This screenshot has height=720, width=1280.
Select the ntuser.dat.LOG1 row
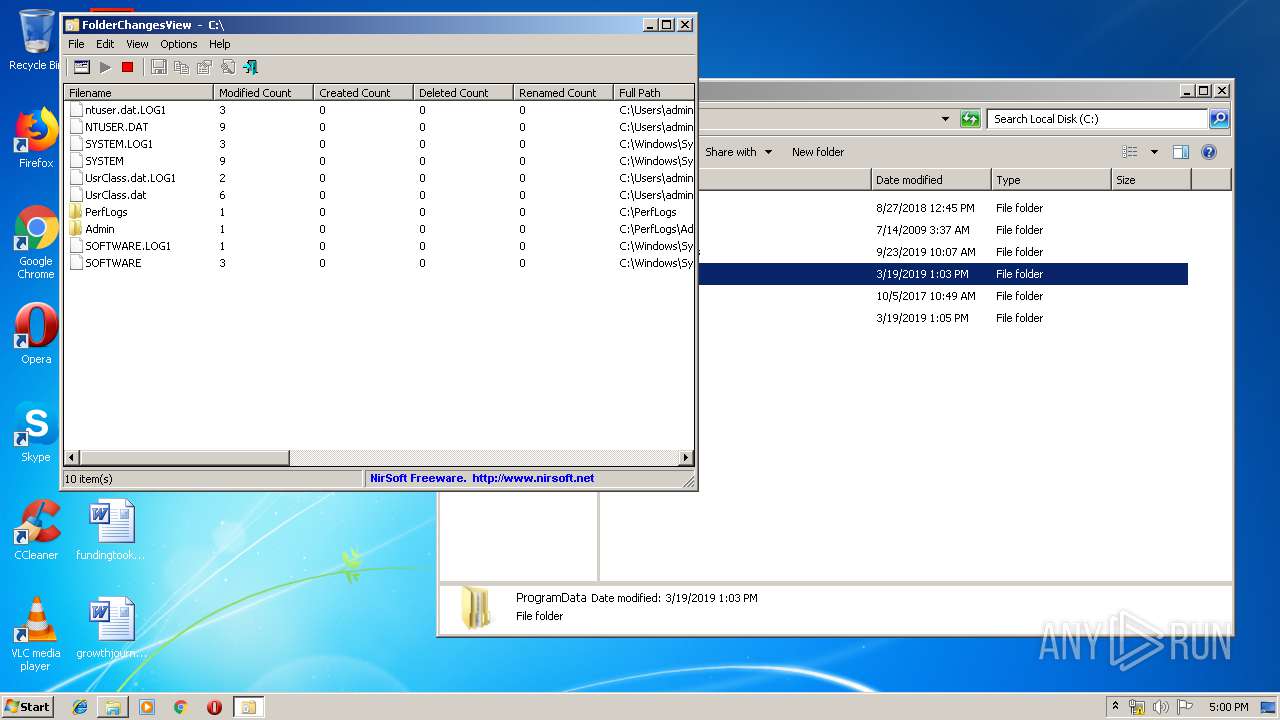coord(380,110)
